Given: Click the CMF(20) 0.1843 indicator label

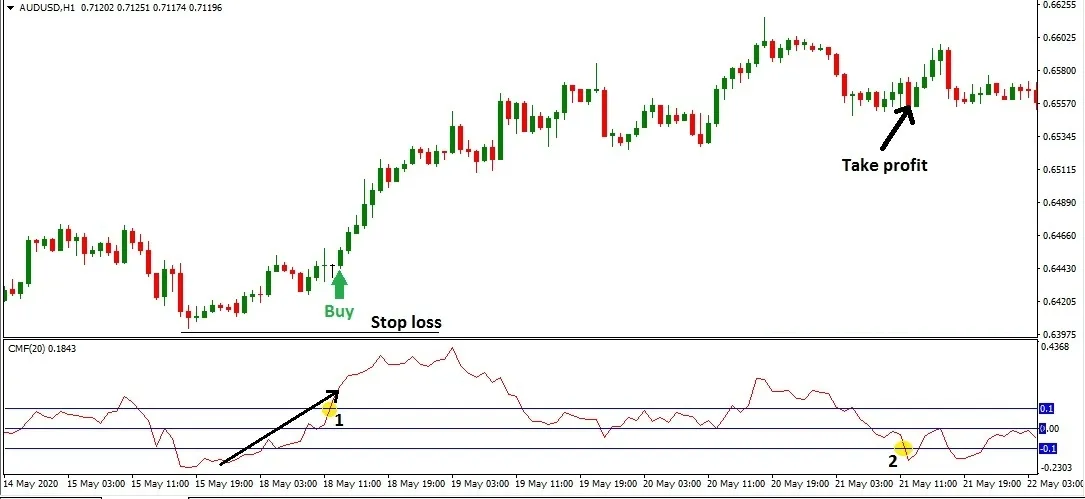Looking at the screenshot, I should 42,348.
